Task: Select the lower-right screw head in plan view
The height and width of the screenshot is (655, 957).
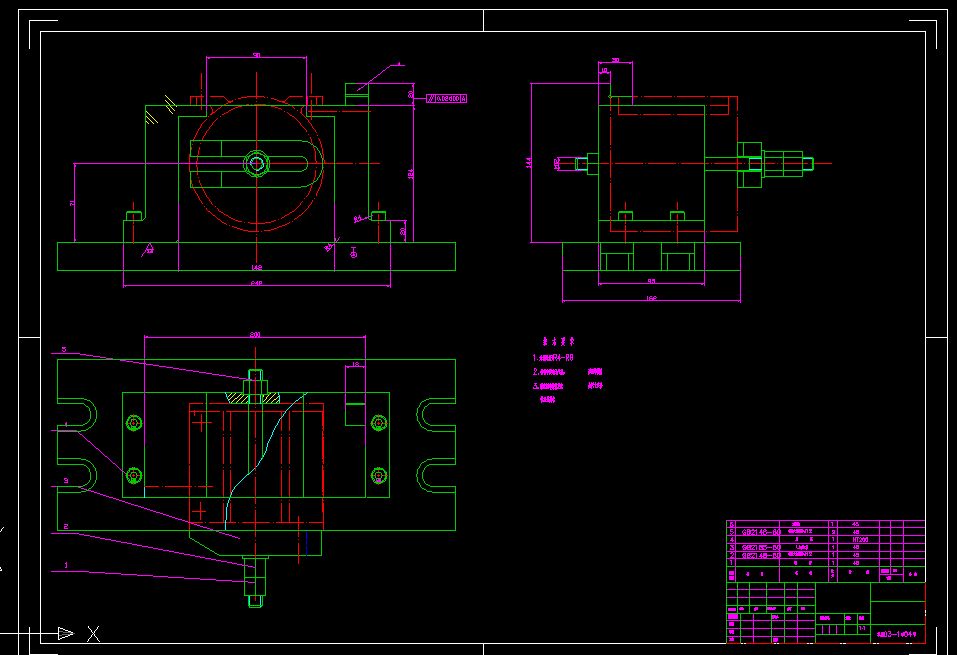Action: point(378,476)
